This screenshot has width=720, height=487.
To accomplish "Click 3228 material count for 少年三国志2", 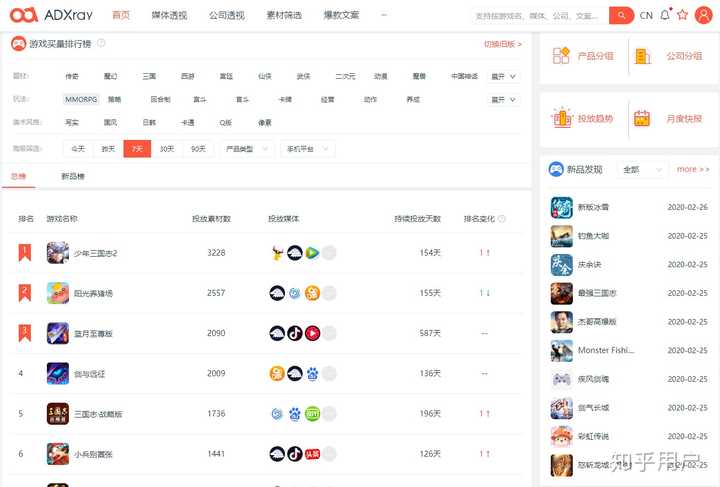I will coord(216,253).
